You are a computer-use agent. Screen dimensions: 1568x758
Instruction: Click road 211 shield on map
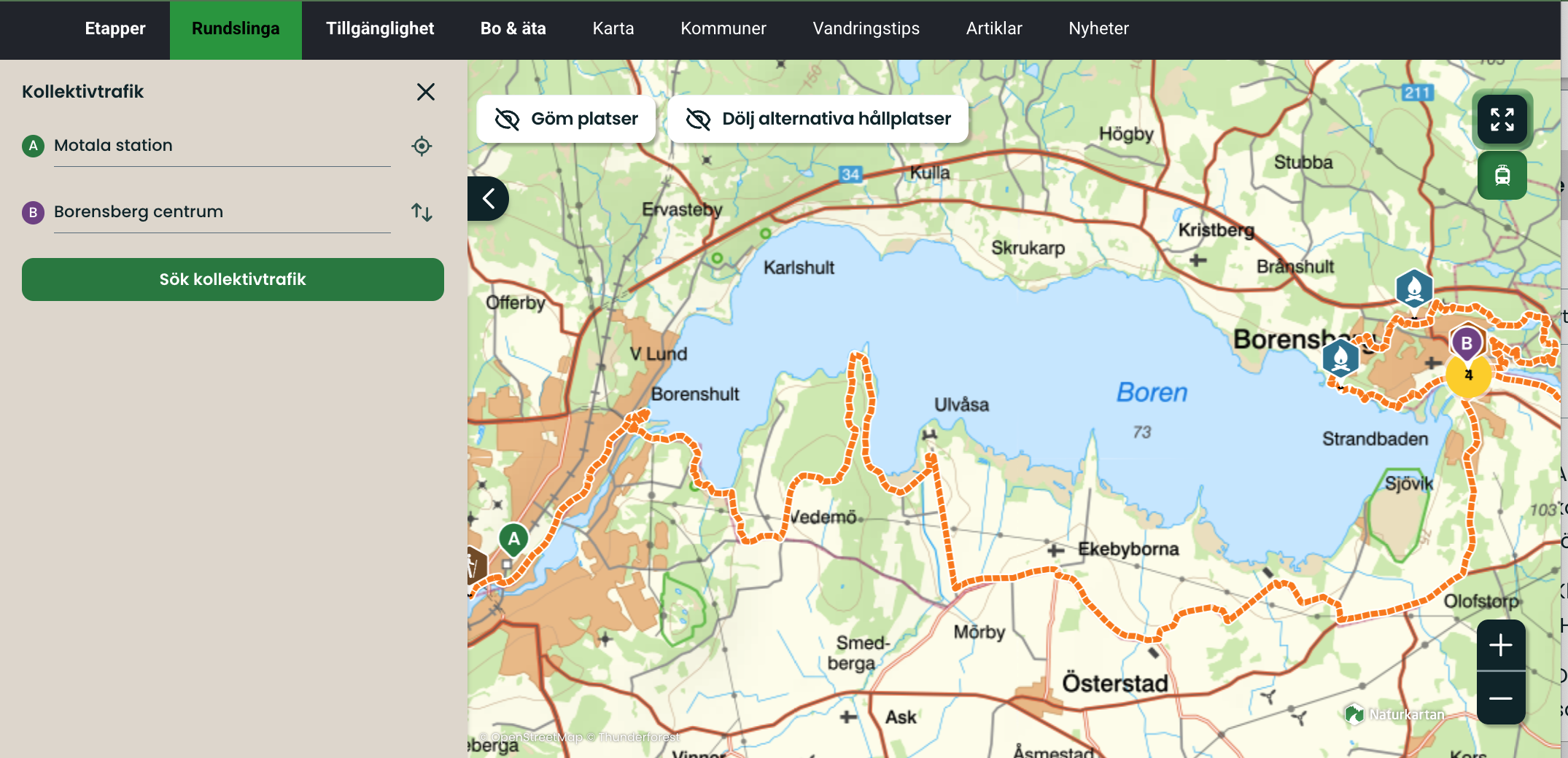[1417, 93]
